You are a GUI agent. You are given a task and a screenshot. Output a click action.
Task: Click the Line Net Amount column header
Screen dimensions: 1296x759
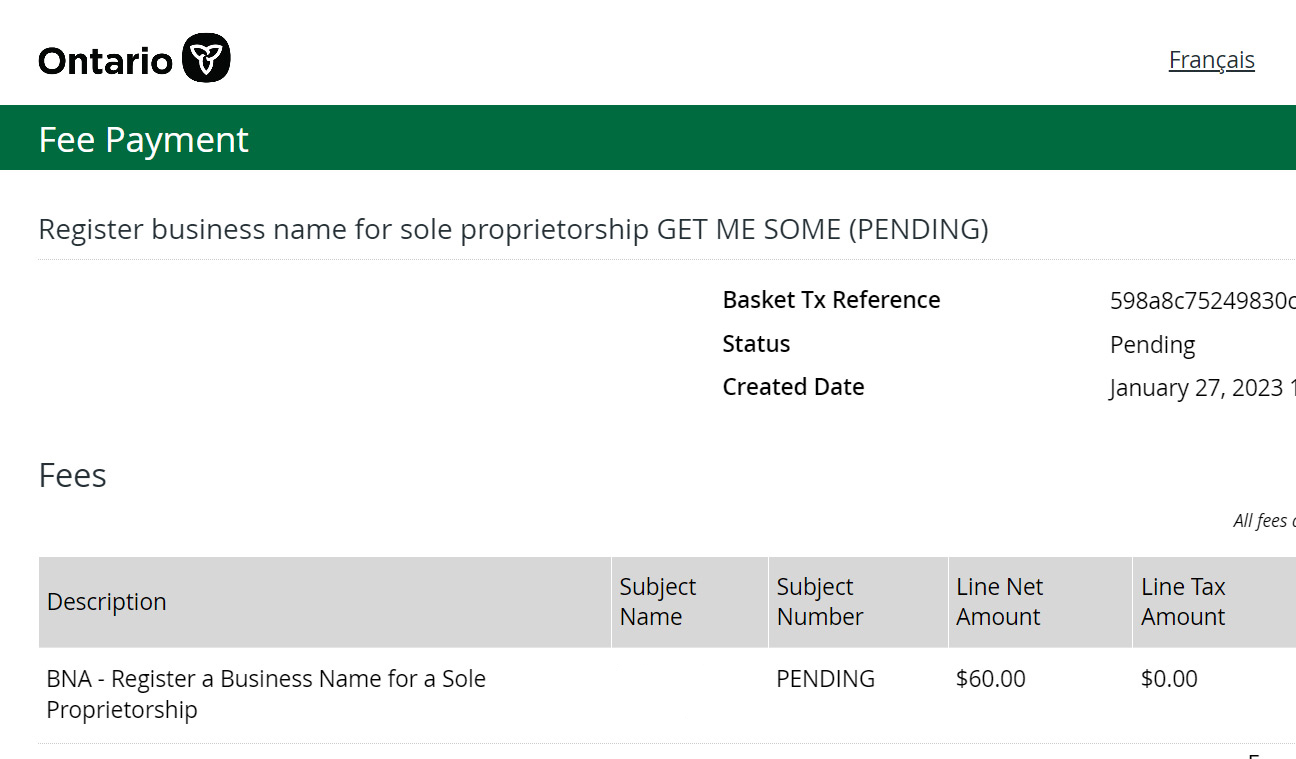[999, 602]
